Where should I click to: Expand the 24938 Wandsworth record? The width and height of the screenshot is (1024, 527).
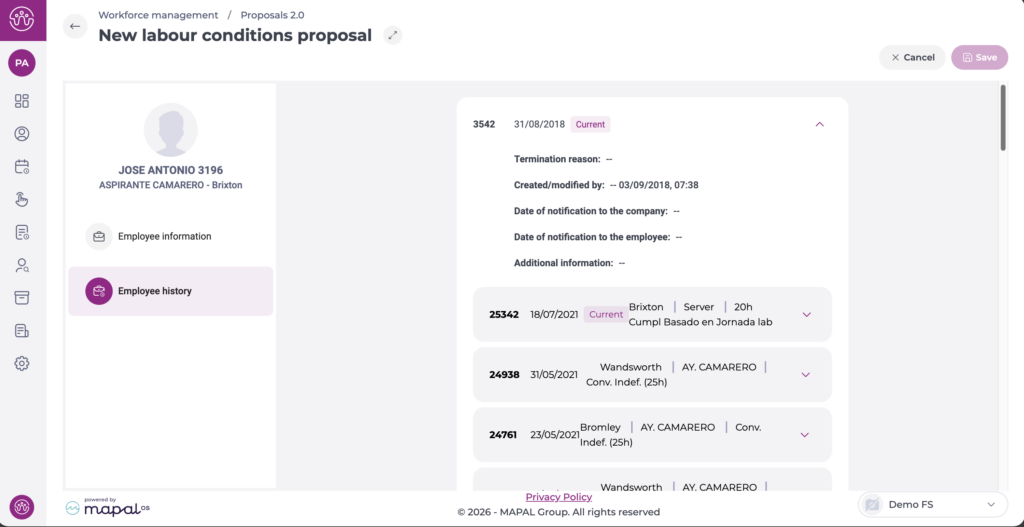806,375
